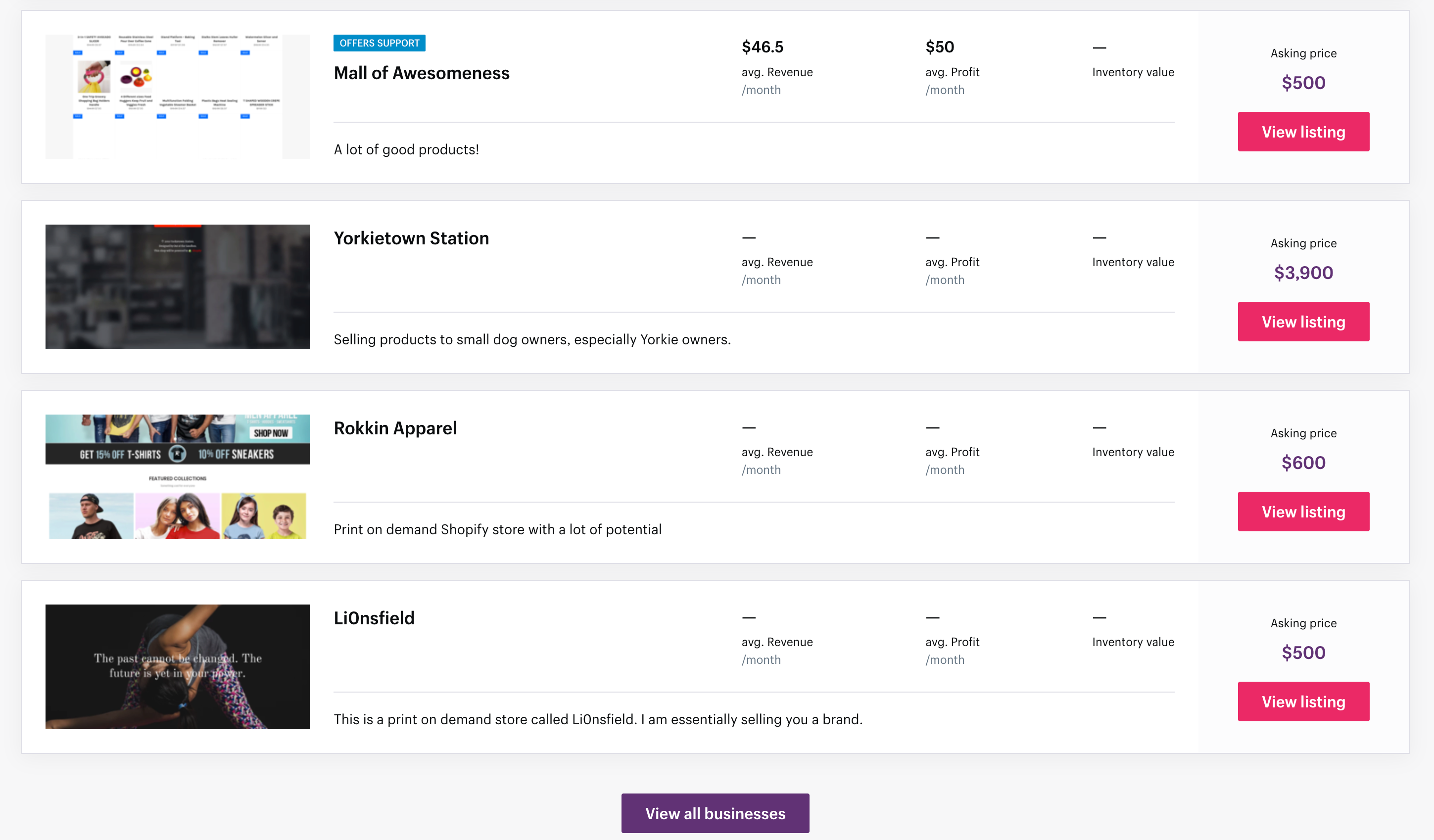
Task: Click the $600 asking price
Action: (x=1303, y=463)
